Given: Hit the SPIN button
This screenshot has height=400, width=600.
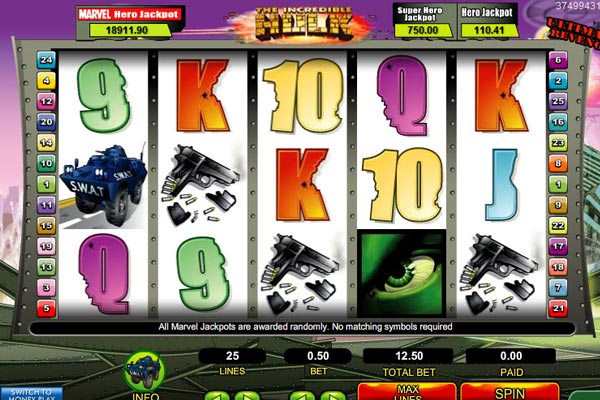Looking at the screenshot, I should click(509, 392).
